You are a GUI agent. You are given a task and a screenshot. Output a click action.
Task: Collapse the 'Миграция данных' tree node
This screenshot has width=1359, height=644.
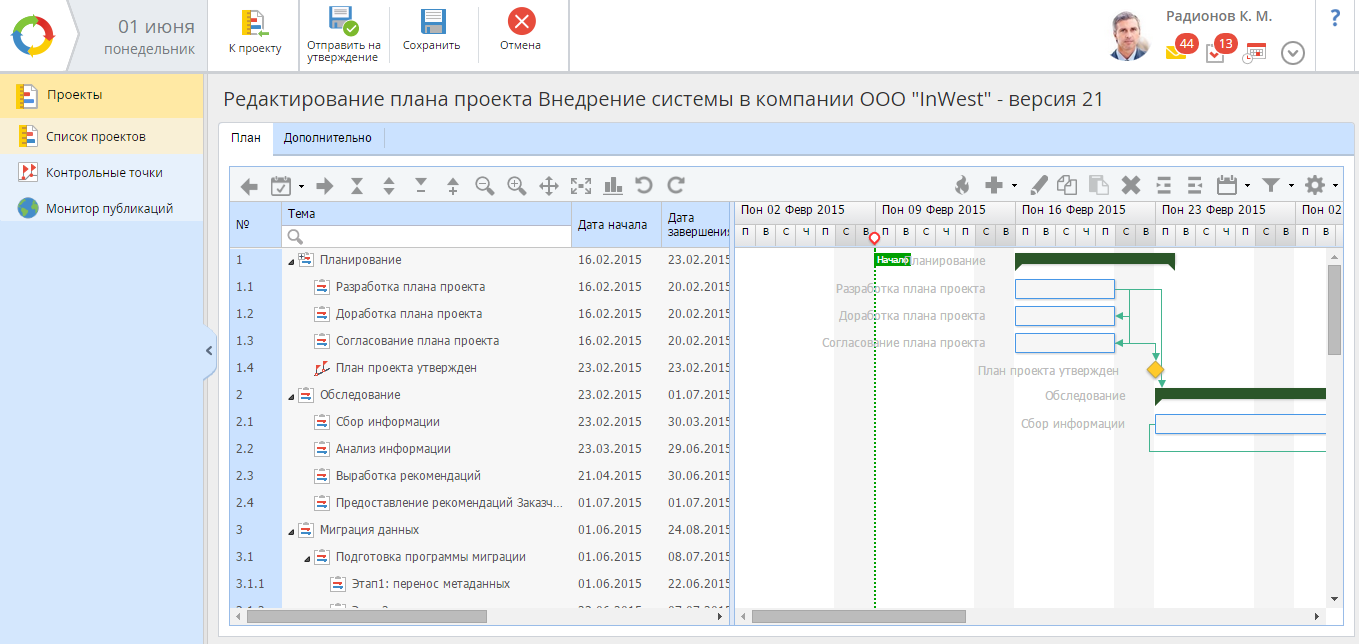click(292, 531)
